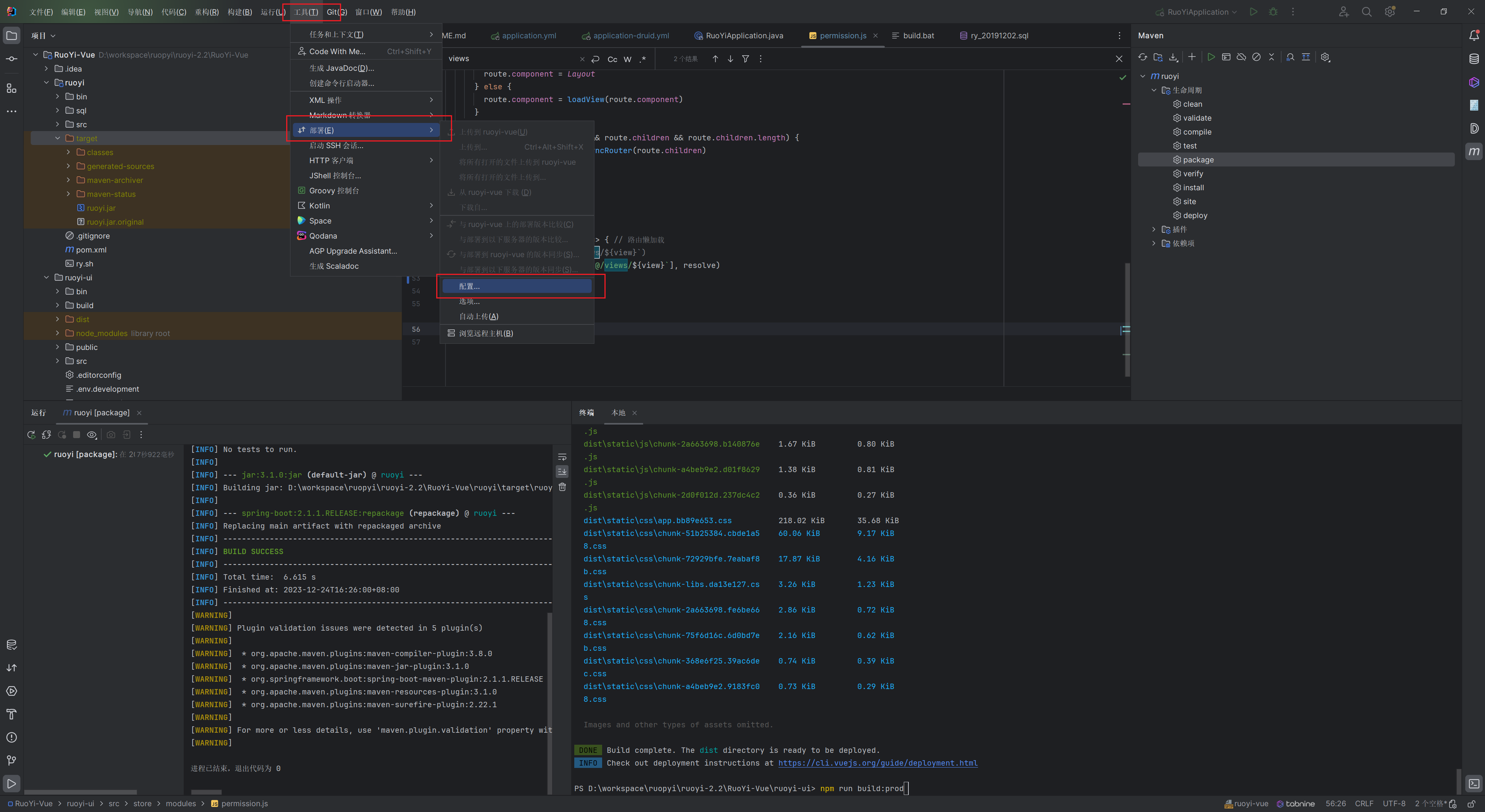Collapse ruoyi-ui module
Screen dimensions: 1485x812
coord(47,277)
